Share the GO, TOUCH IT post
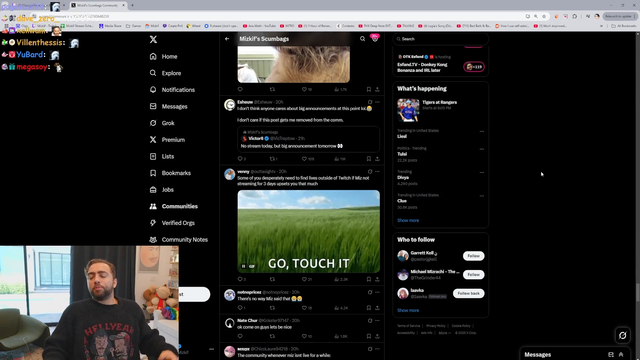The image size is (640, 360). tap(377, 279)
